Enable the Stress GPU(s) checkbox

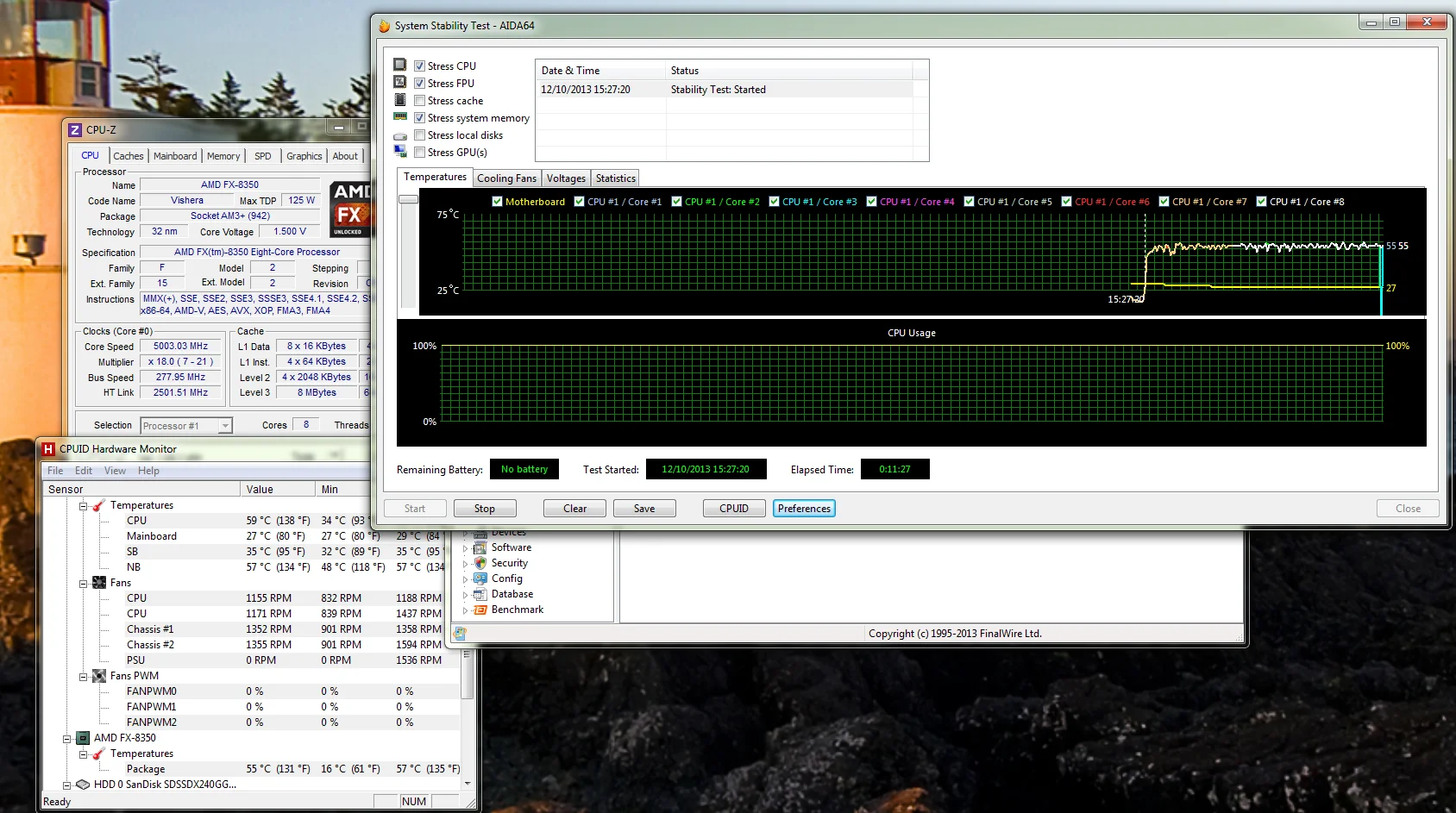[x=419, y=152]
